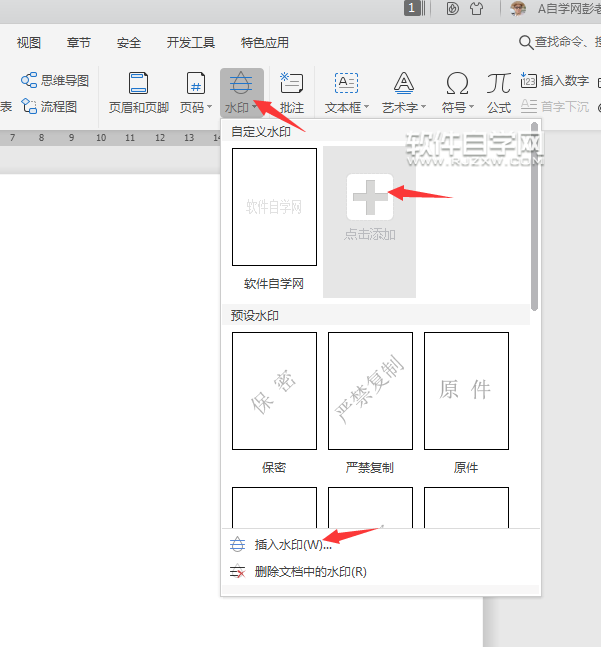The height and width of the screenshot is (647, 601).
Task: Click the 水印 watermark icon
Action: coord(241,83)
